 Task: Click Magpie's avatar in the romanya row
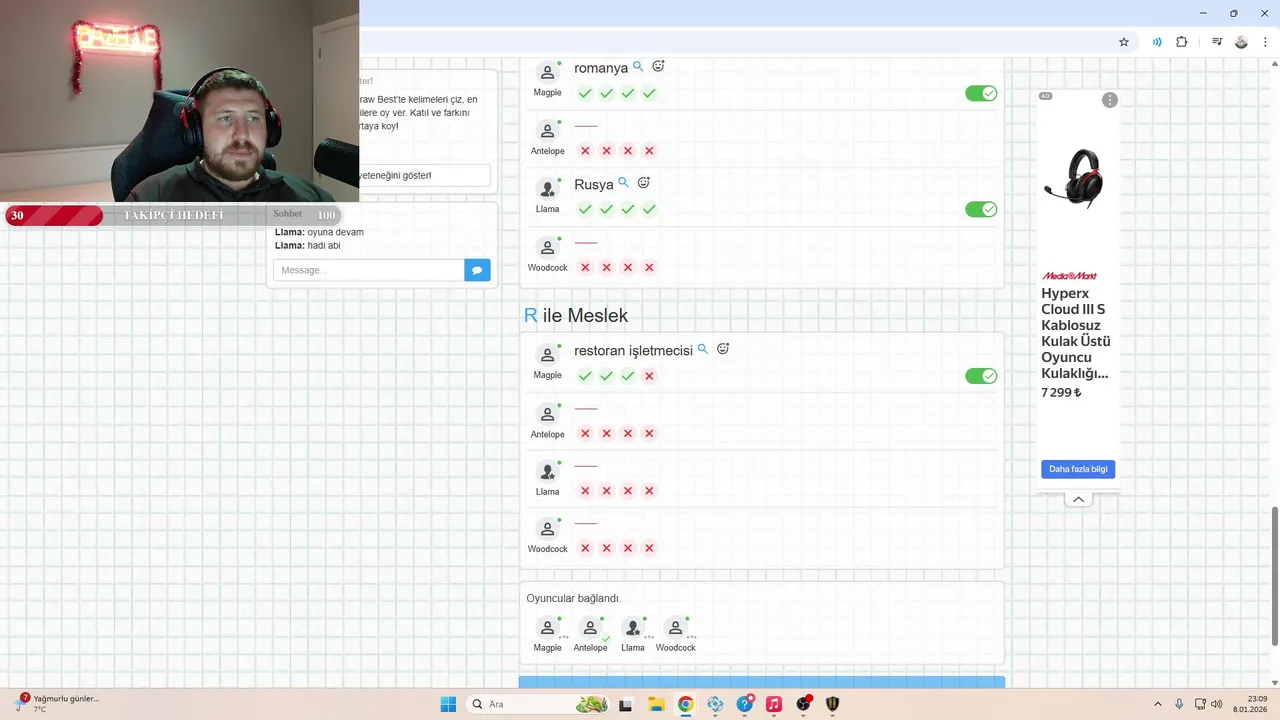click(x=547, y=72)
